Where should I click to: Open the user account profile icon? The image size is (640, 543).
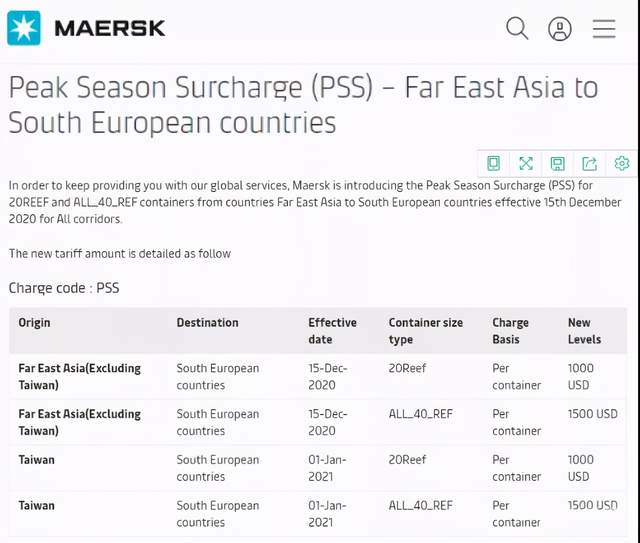(x=560, y=29)
